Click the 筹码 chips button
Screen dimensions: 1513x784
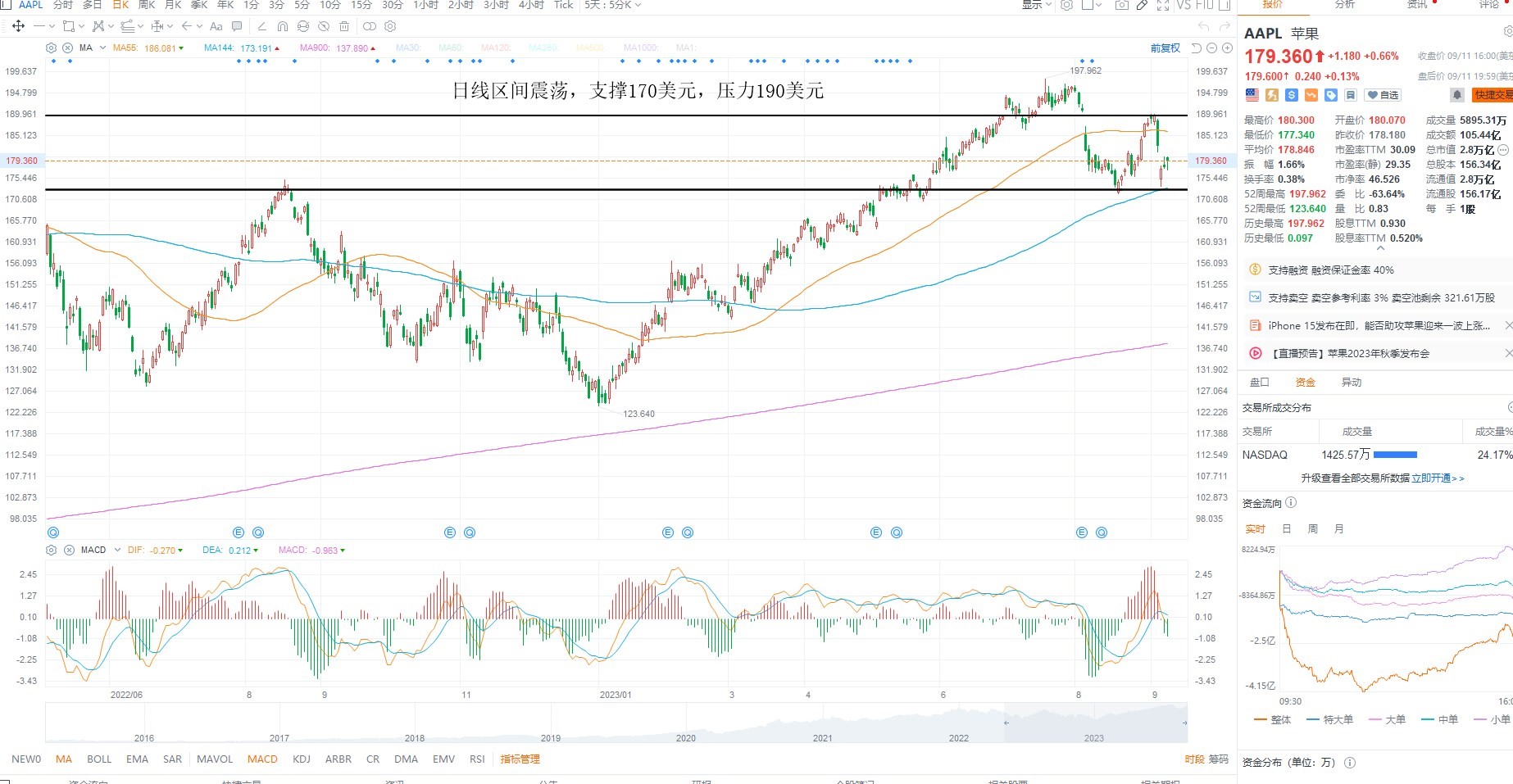coord(1219,759)
